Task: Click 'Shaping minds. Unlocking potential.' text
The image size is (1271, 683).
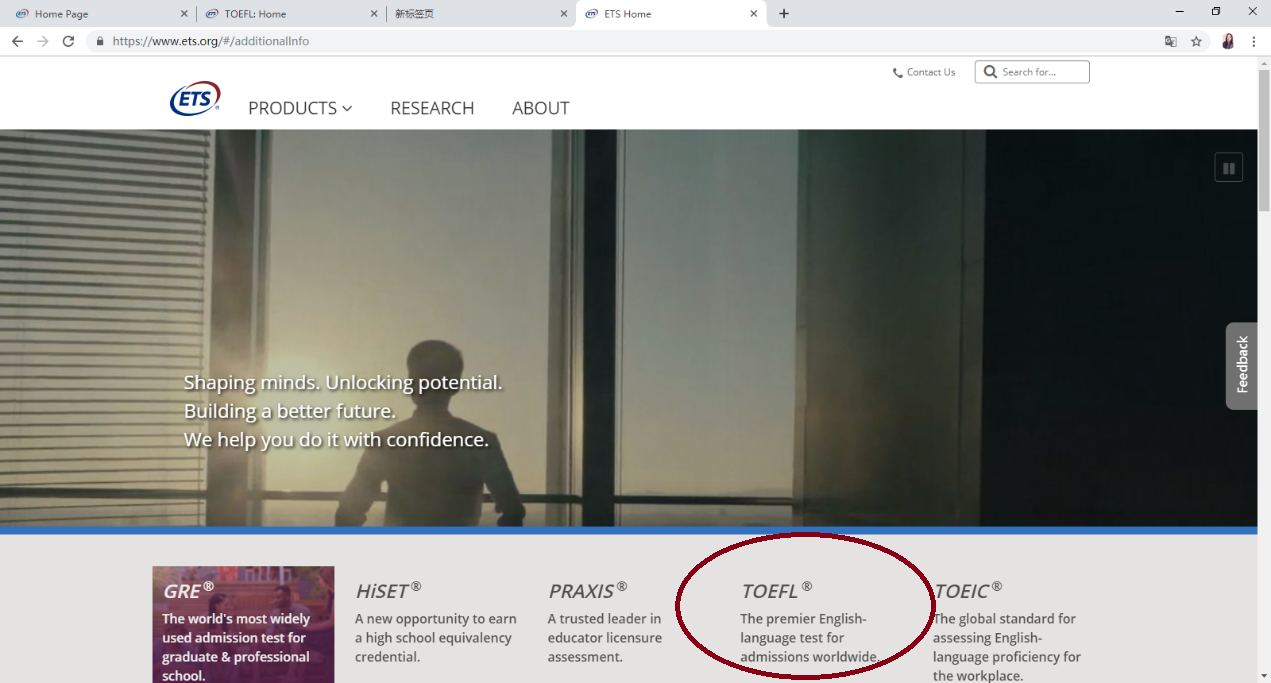Action: (x=343, y=383)
